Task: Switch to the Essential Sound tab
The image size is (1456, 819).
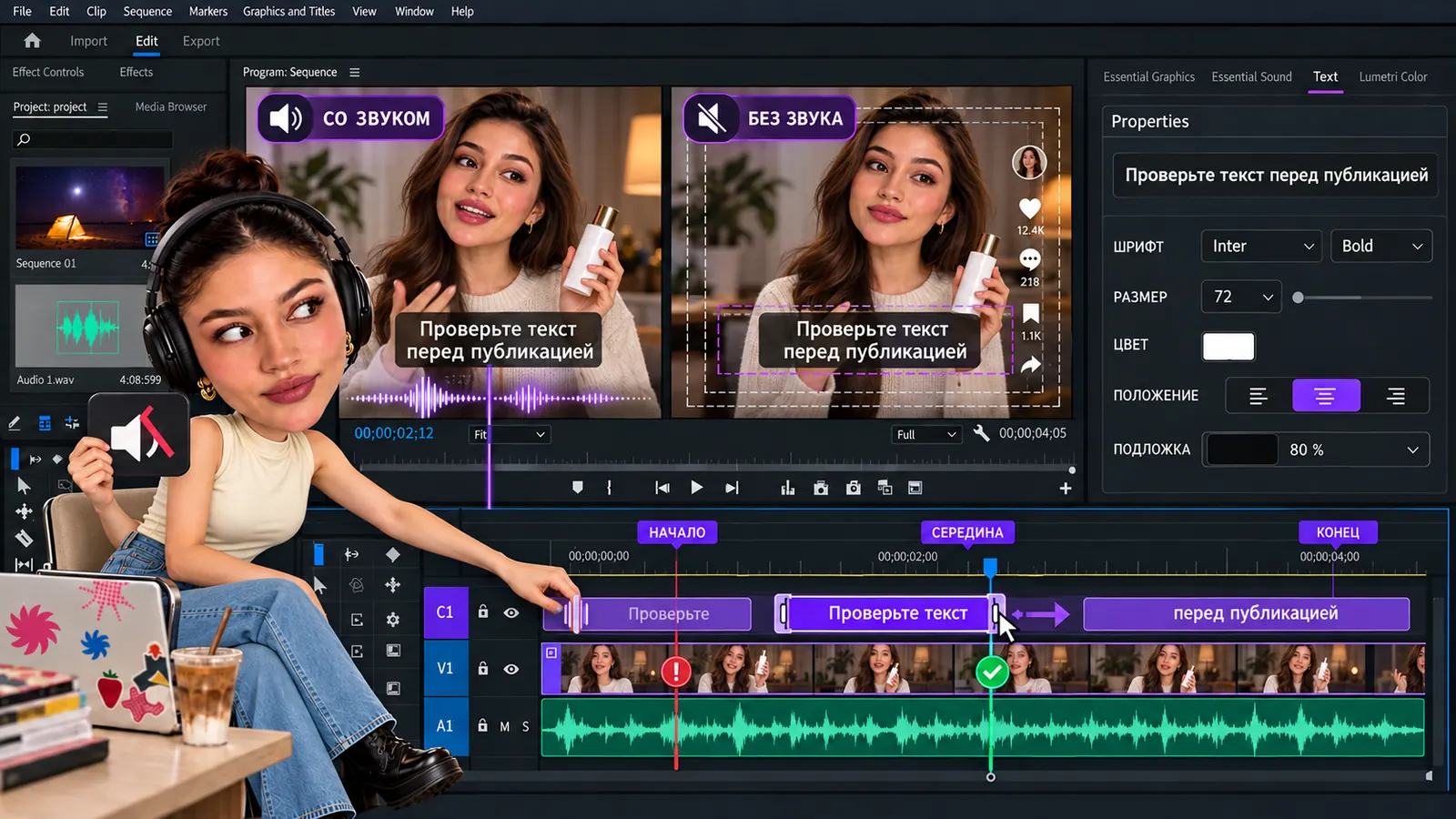Action: [1251, 76]
